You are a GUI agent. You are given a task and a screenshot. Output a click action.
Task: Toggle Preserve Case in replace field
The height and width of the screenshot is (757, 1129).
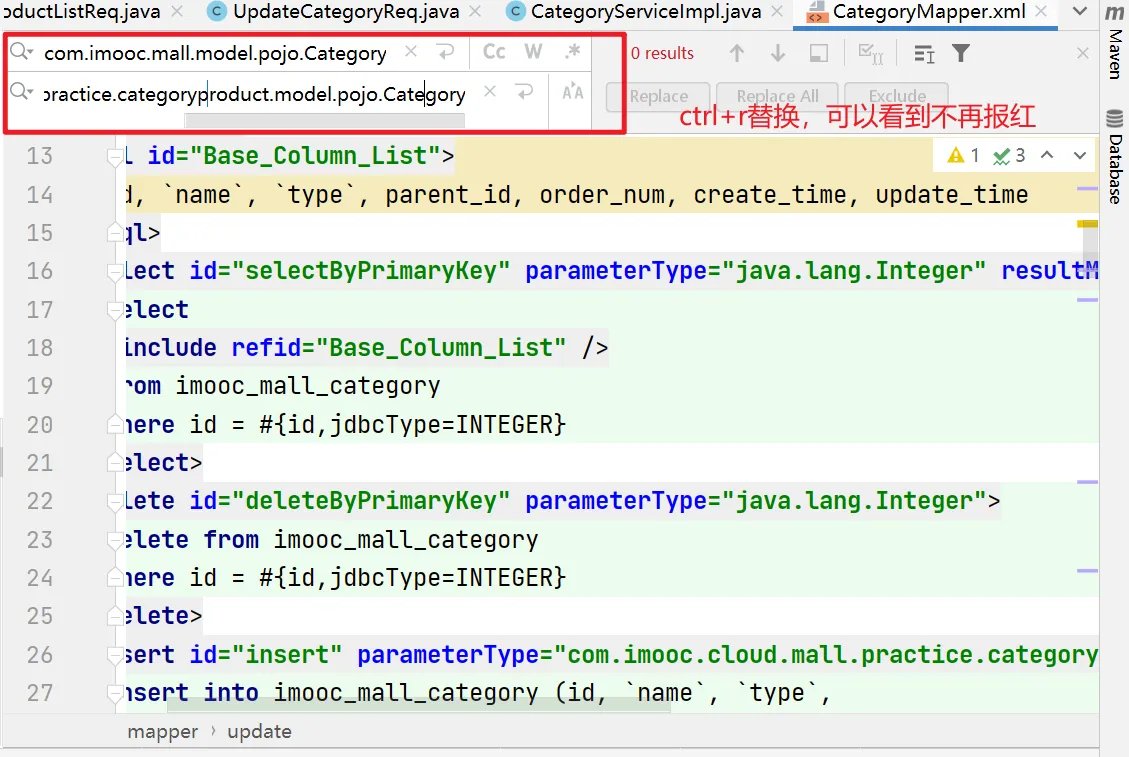[x=572, y=92]
